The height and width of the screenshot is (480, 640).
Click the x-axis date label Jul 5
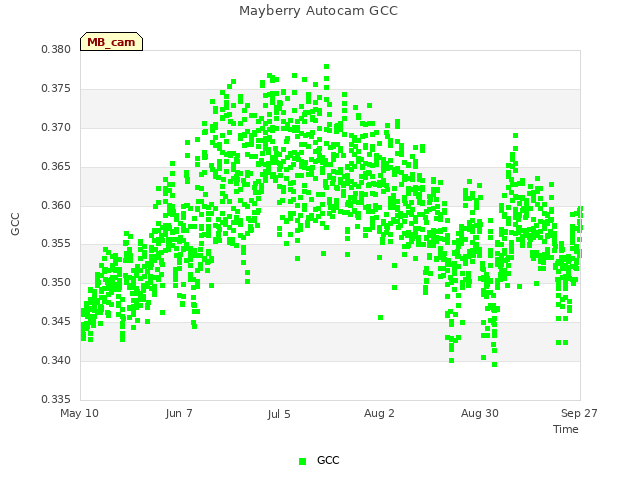(x=279, y=414)
